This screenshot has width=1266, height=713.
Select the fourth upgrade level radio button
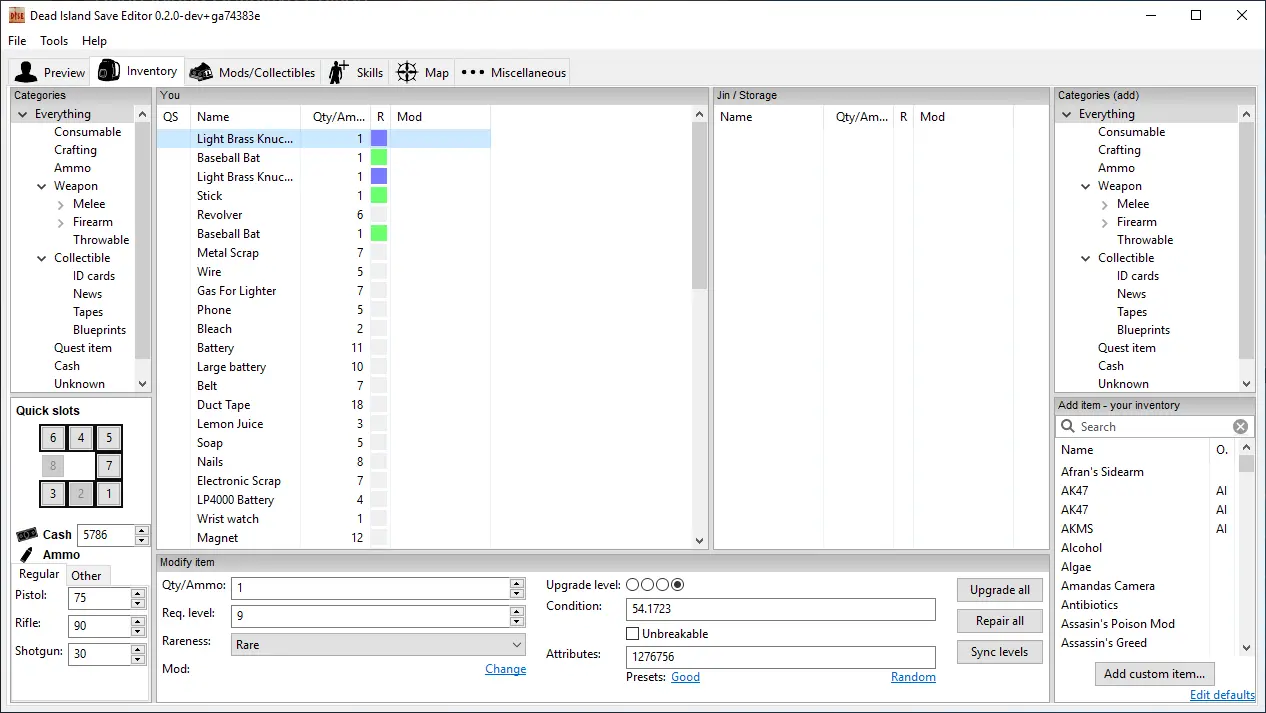pos(678,585)
